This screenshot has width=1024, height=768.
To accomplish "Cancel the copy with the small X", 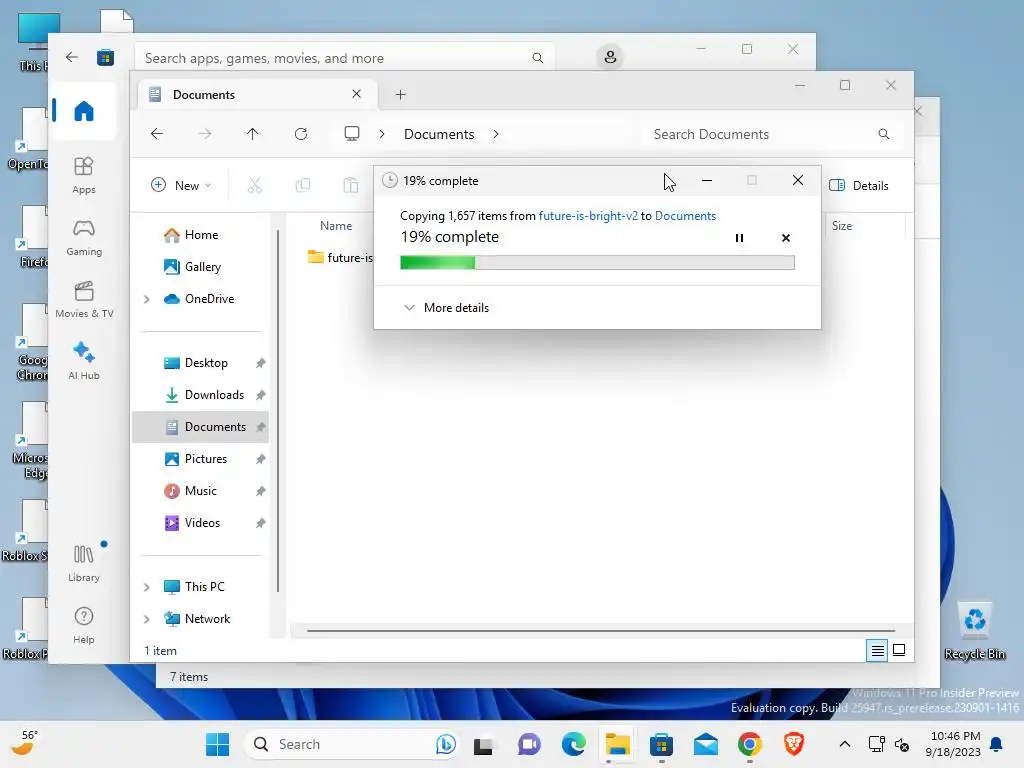I will point(786,238).
